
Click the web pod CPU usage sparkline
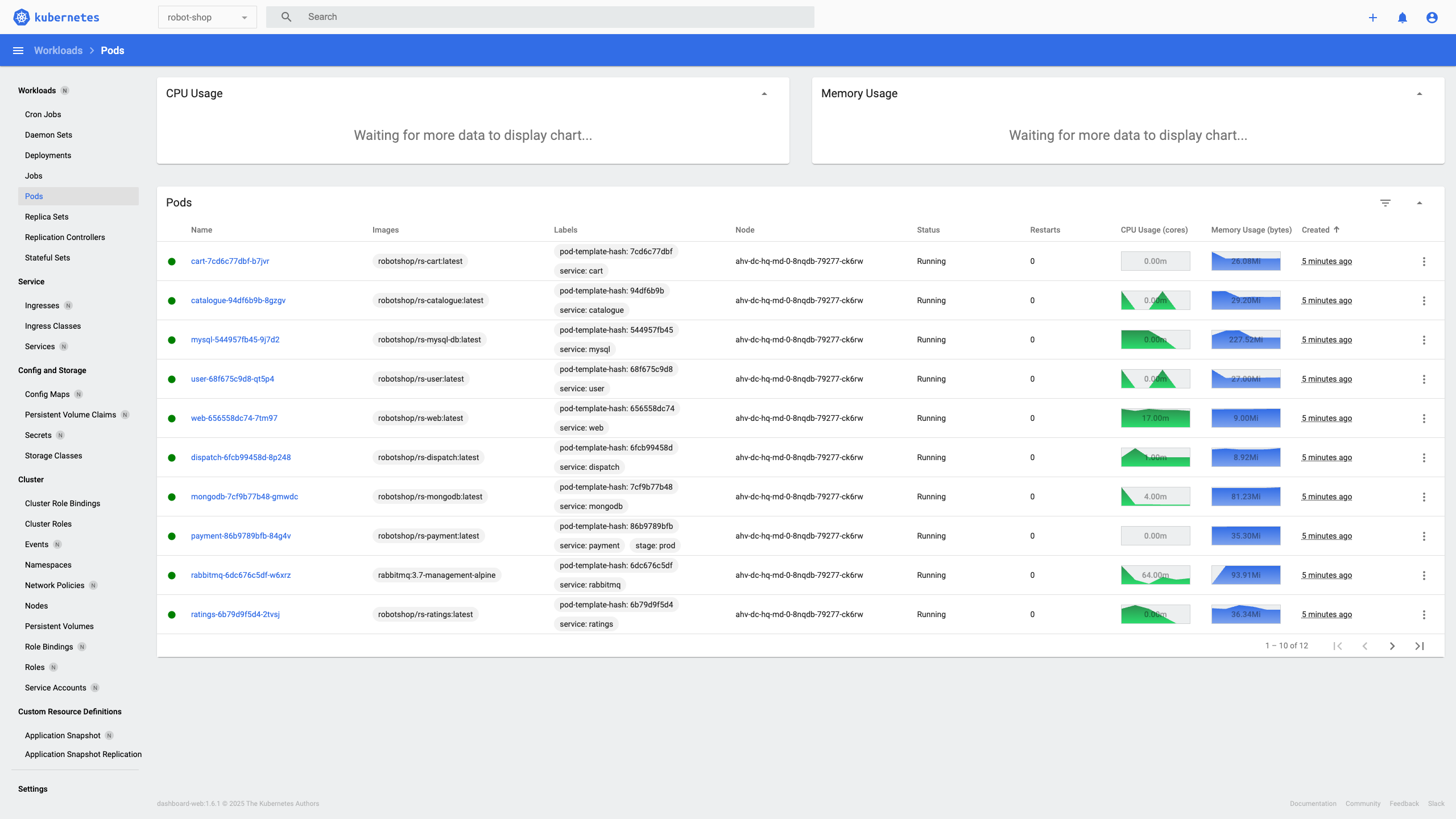pyautogui.click(x=1155, y=418)
